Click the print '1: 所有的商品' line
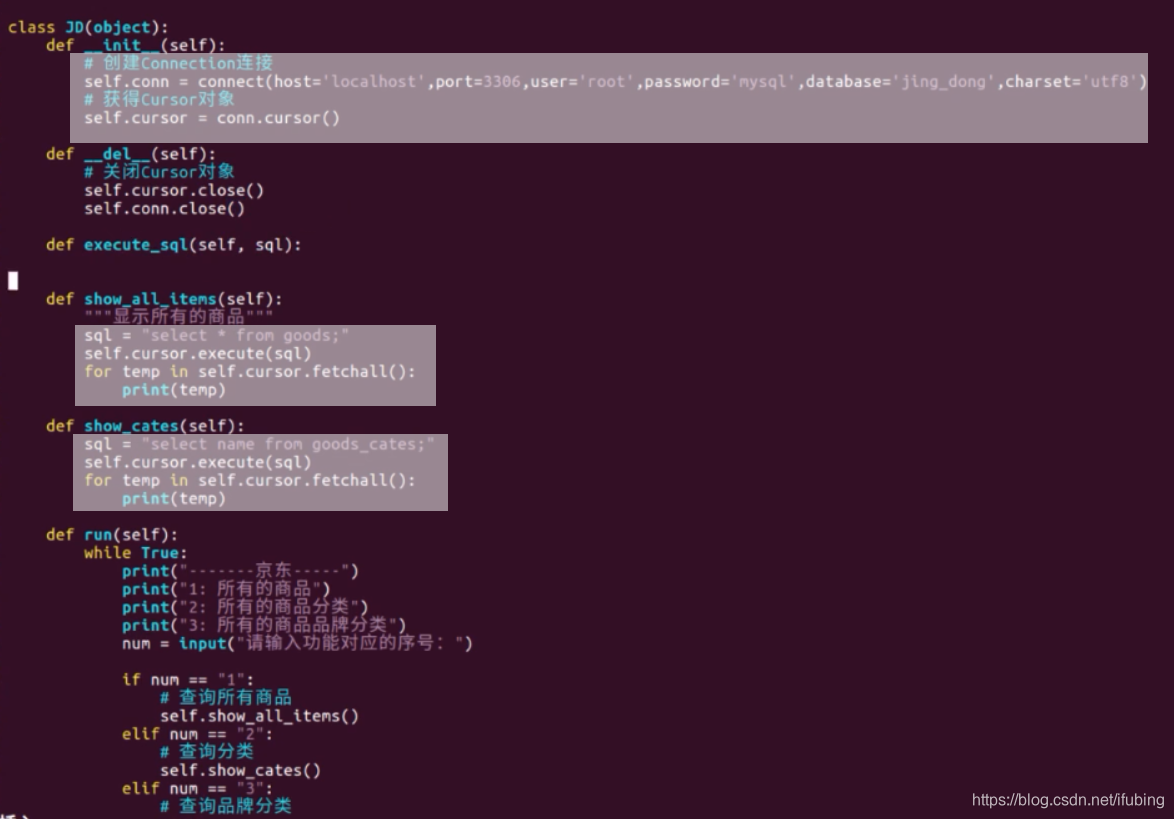 226,589
